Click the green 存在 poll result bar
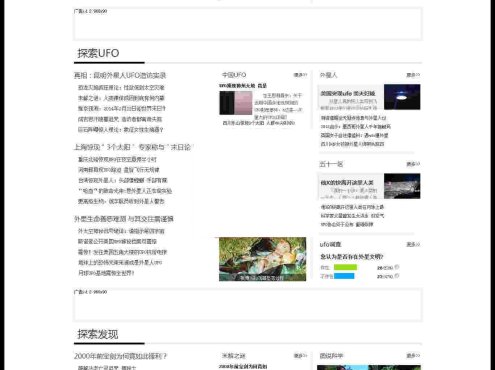Viewport: 495px width, 370px height. tap(345, 267)
